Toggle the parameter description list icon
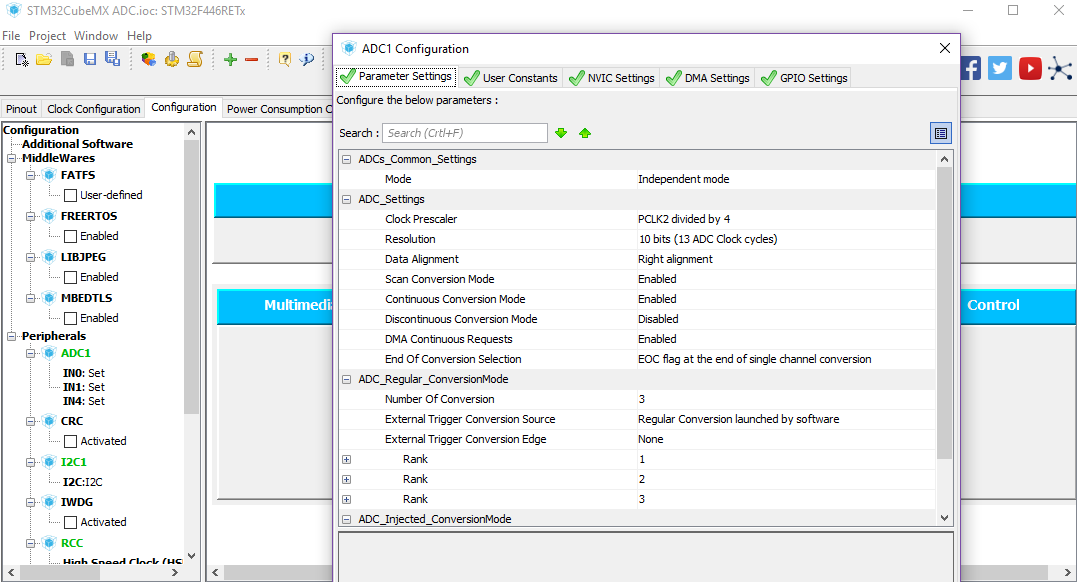 [941, 133]
